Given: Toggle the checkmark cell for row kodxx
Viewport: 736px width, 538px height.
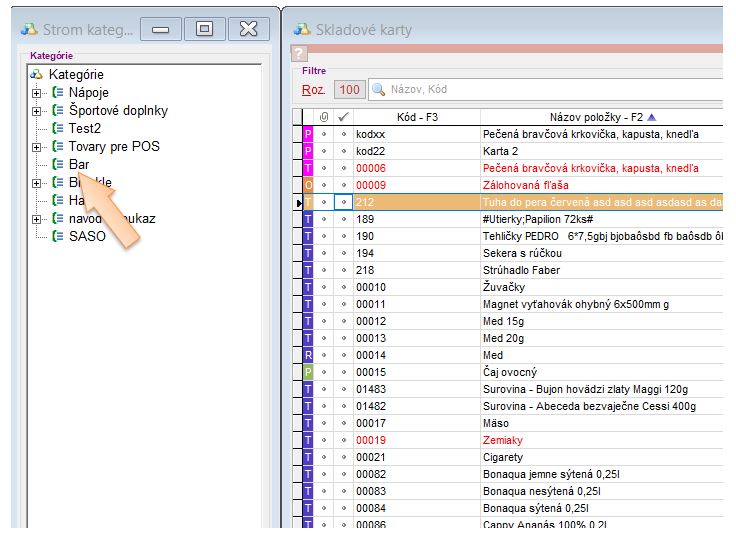Looking at the screenshot, I should 343,133.
